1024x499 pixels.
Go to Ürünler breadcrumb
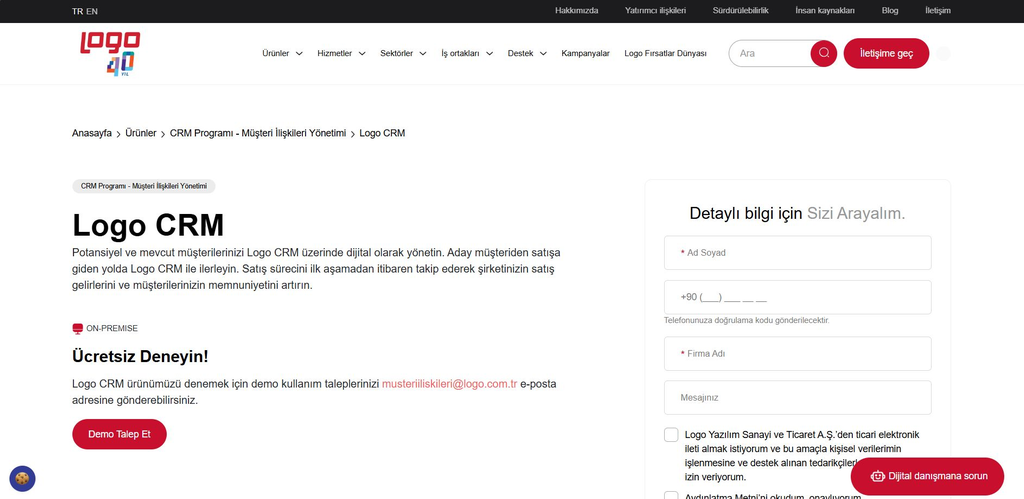coord(140,133)
